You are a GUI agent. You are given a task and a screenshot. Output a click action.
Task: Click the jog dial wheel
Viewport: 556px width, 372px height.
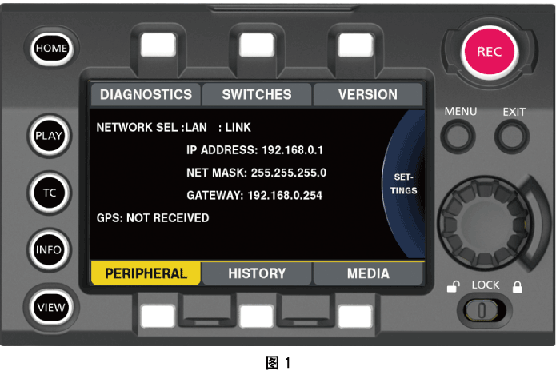[x=484, y=224]
